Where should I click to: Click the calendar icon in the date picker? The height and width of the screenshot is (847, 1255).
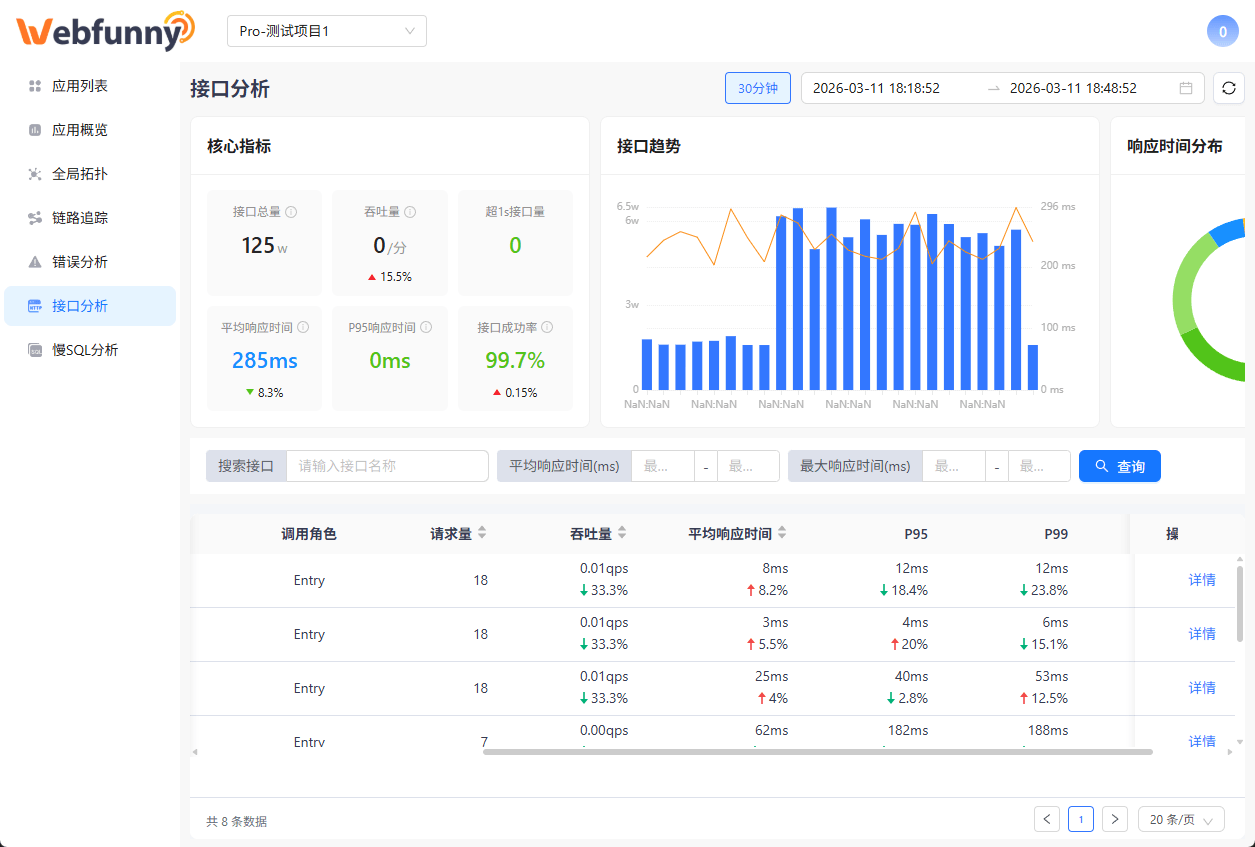tap(1186, 87)
